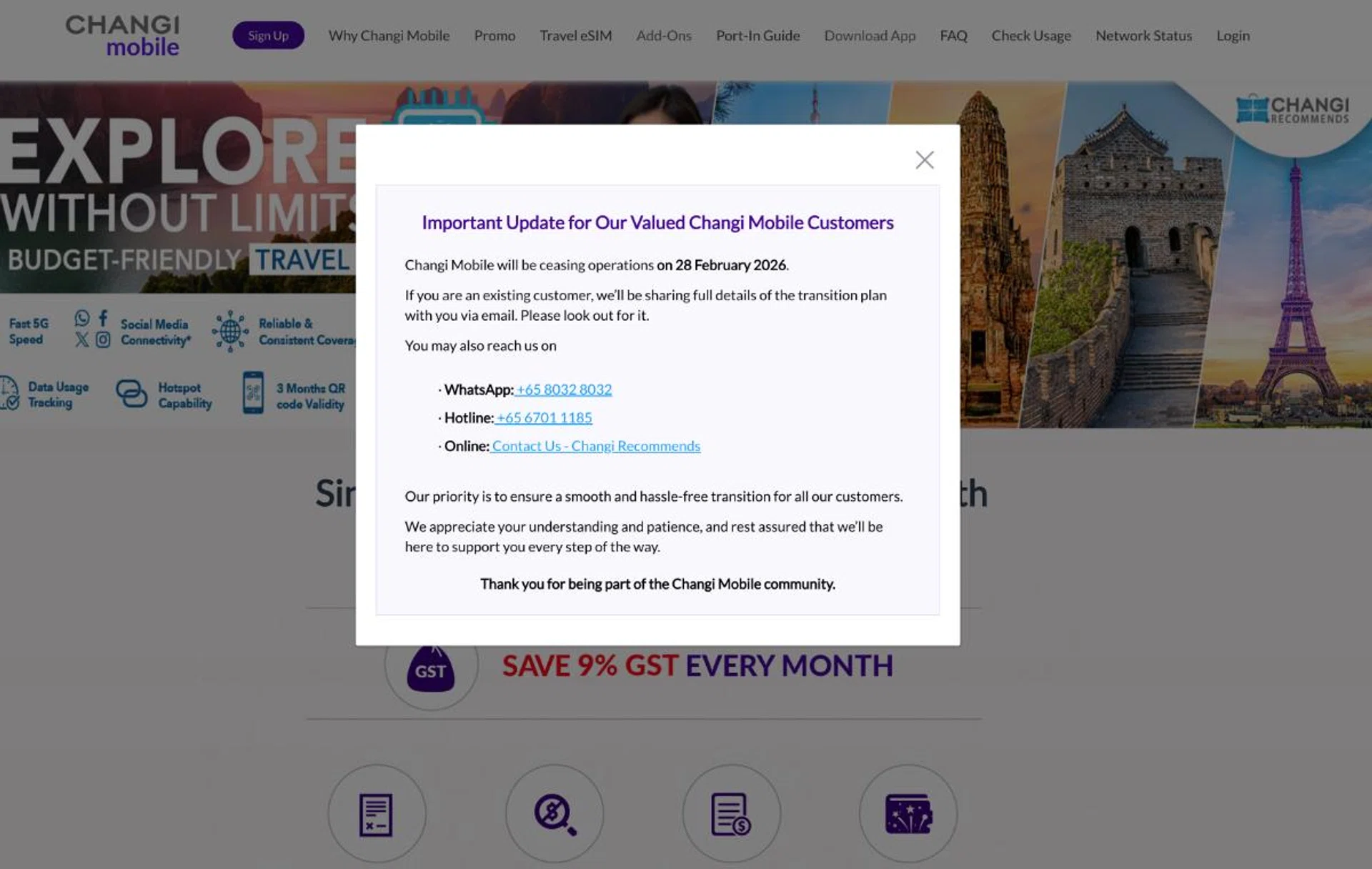
Task: Click the bill with dollar coin icon
Action: point(730,814)
